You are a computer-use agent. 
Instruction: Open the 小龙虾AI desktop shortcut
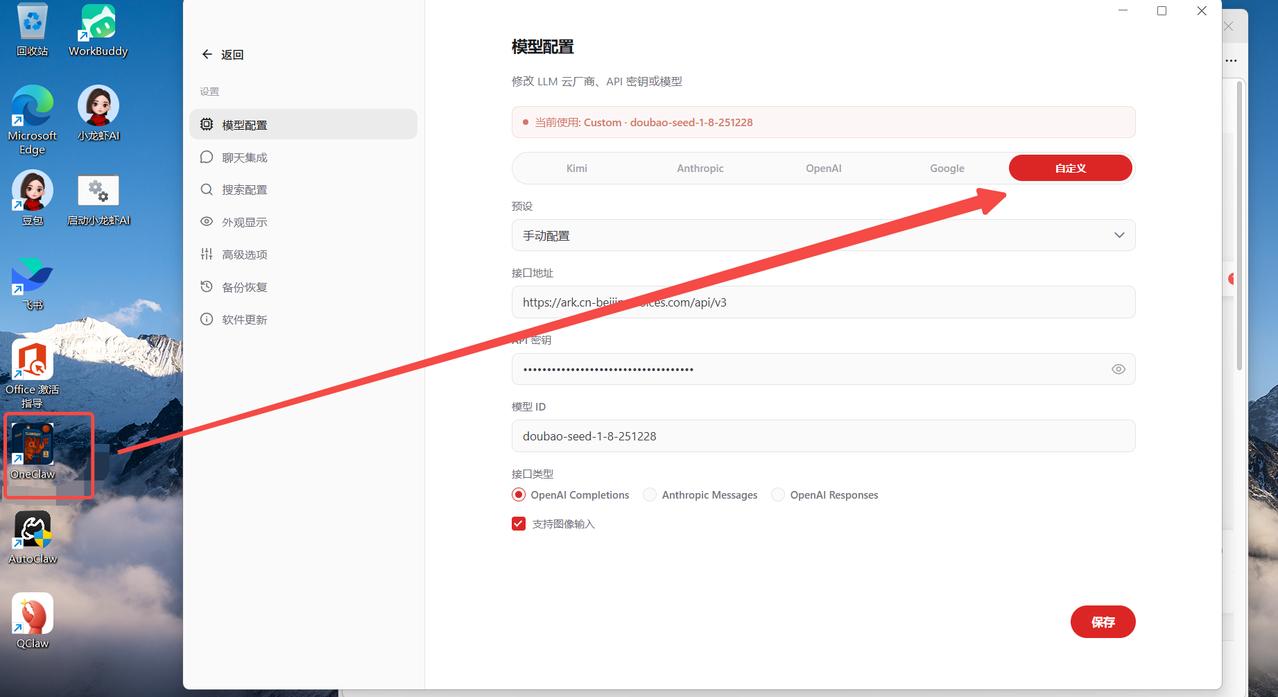(x=98, y=113)
